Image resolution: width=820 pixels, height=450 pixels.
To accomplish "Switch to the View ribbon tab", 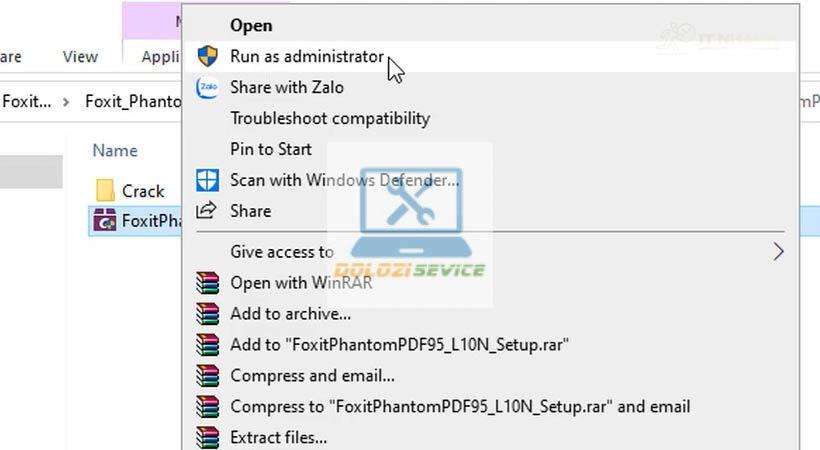I will (x=80, y=57).
